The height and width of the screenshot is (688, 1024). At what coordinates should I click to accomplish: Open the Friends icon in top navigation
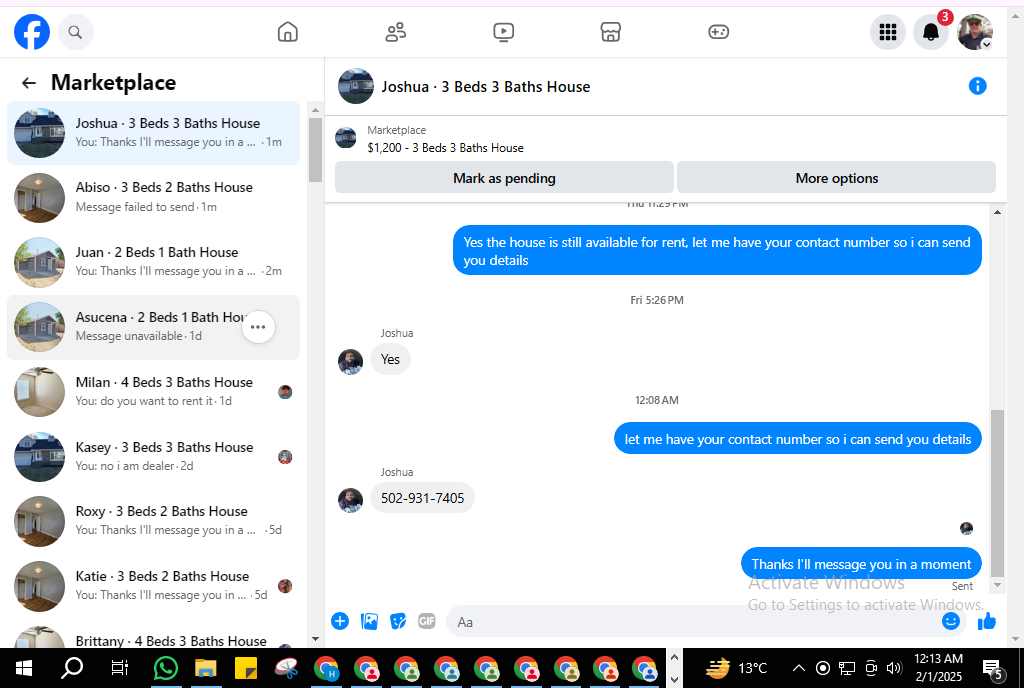pyautogui.click(x=395, y=32)
